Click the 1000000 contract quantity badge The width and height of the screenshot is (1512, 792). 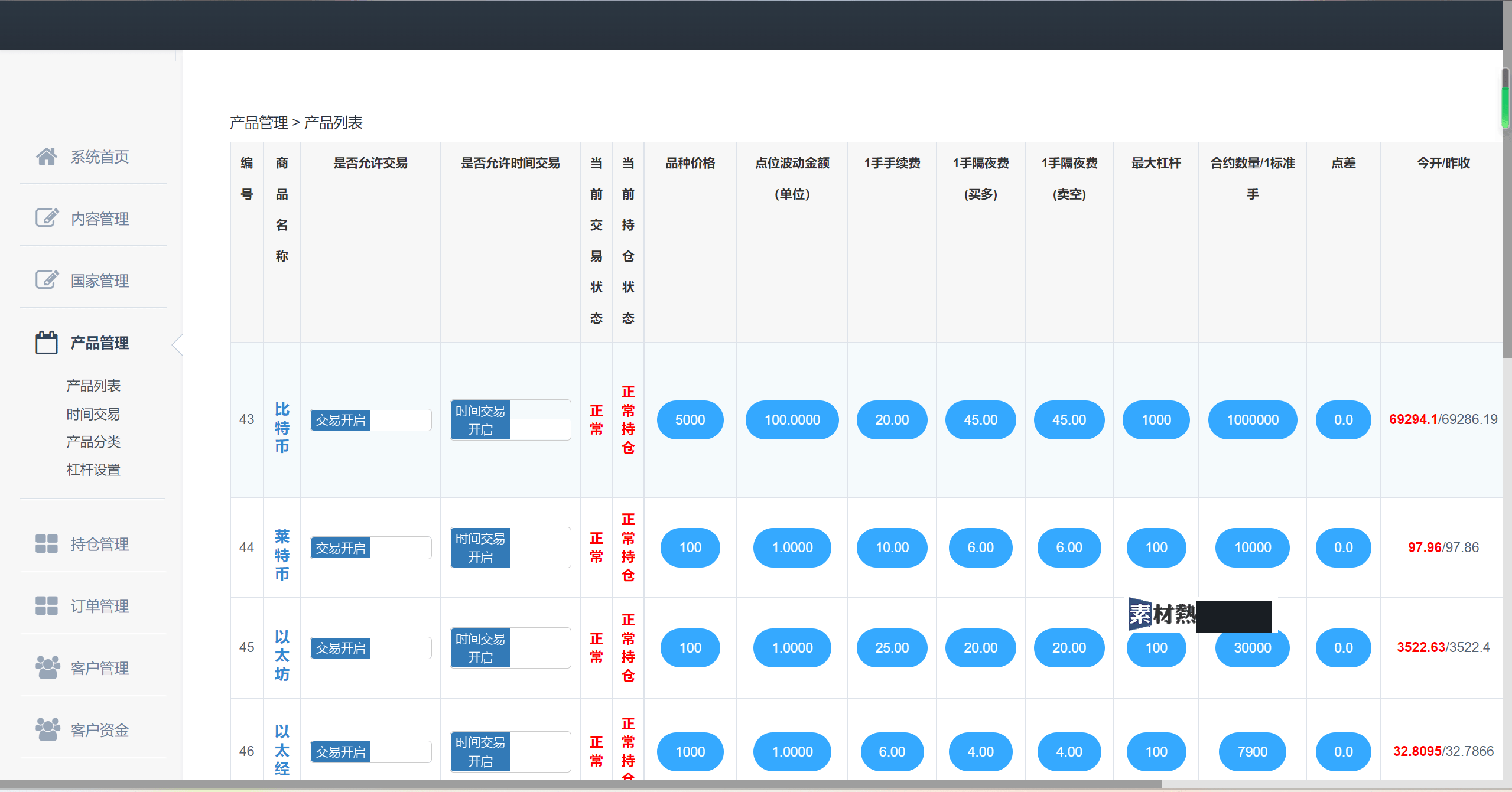click(x=1253, y=420)
